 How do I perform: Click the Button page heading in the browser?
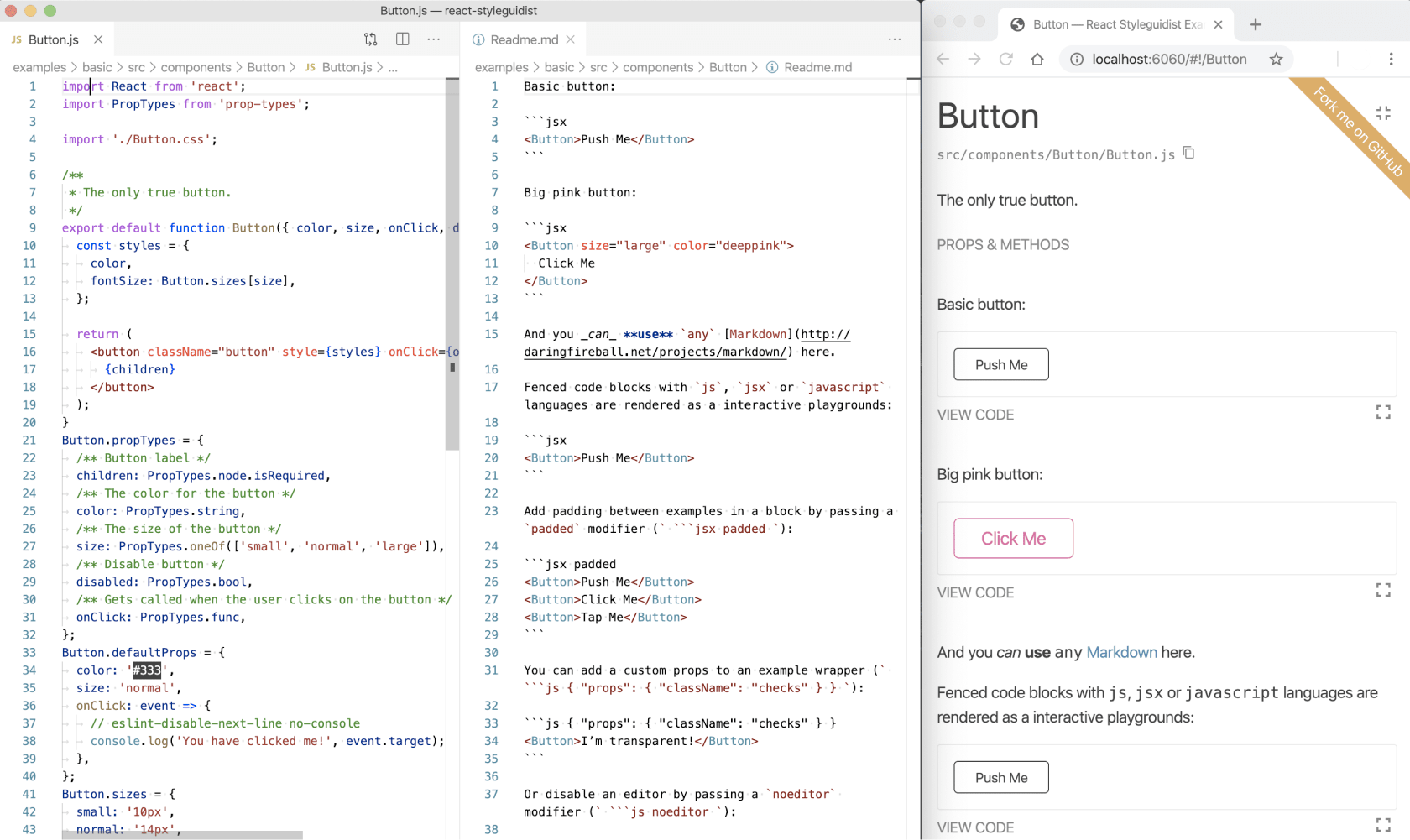click(988, 116)
